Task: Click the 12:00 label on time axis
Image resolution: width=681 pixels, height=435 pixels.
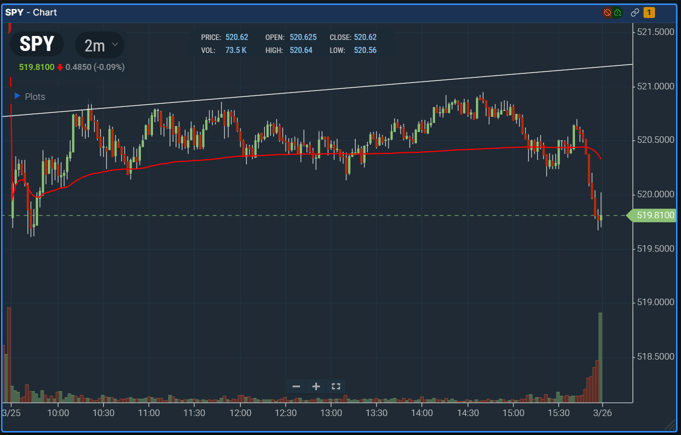Action: pos(240,413)
